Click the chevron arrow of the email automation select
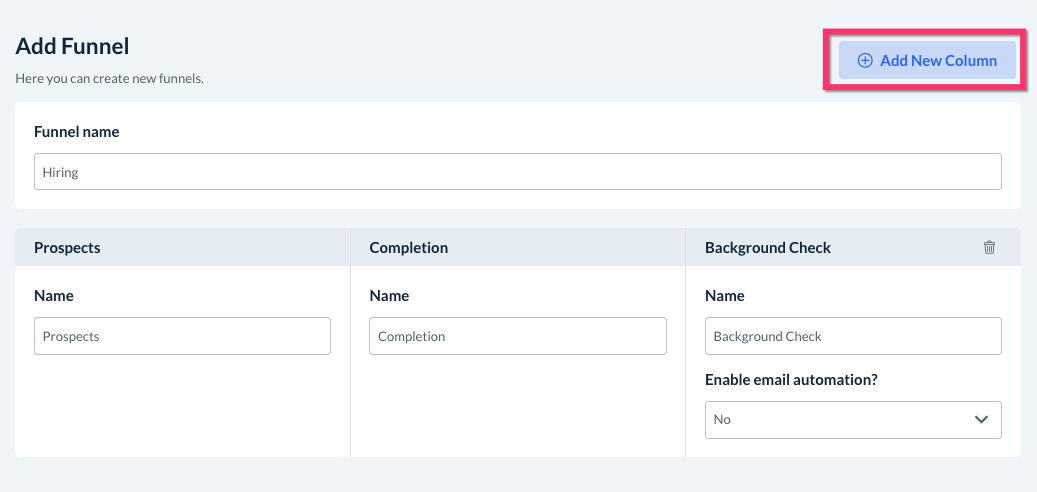1037x492 pixels. point(981,420)
